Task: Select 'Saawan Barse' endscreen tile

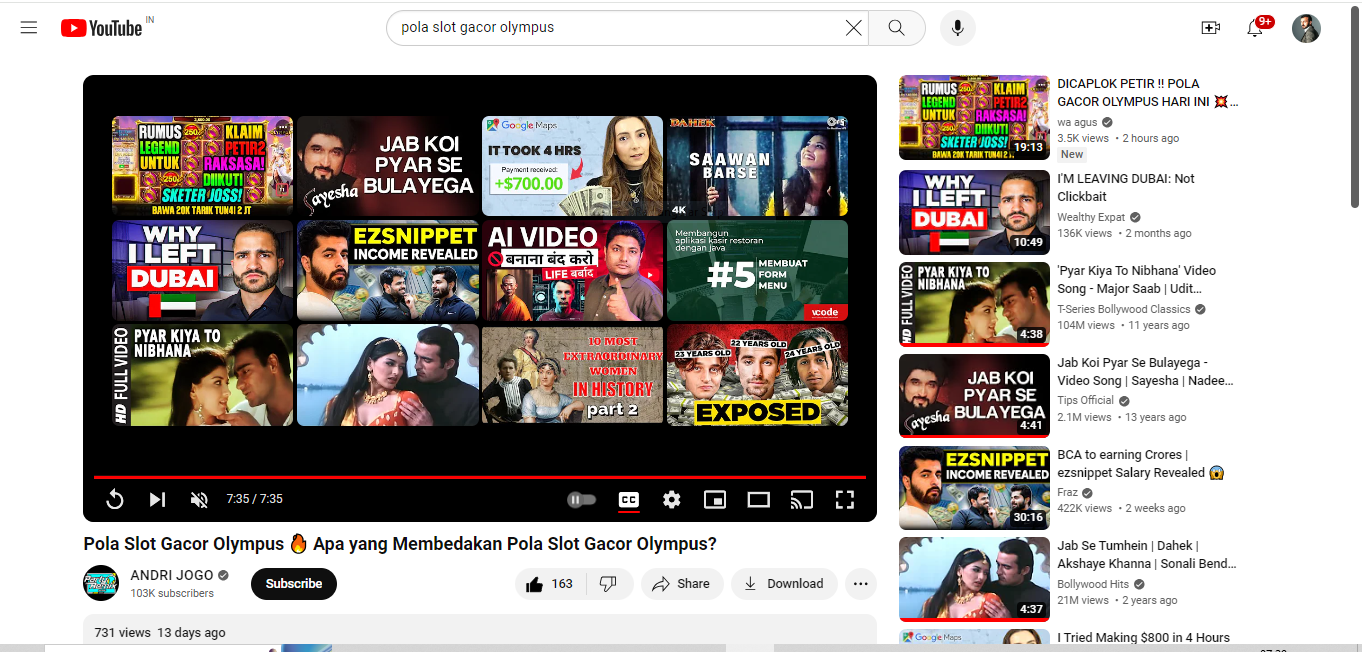Action: click(x=758, y=166)
